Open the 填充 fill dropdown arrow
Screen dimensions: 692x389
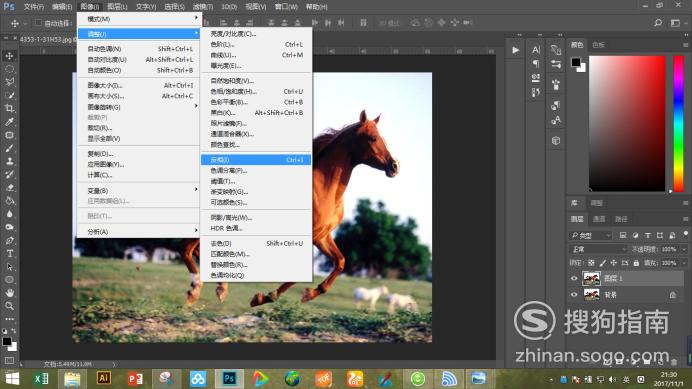684,263
